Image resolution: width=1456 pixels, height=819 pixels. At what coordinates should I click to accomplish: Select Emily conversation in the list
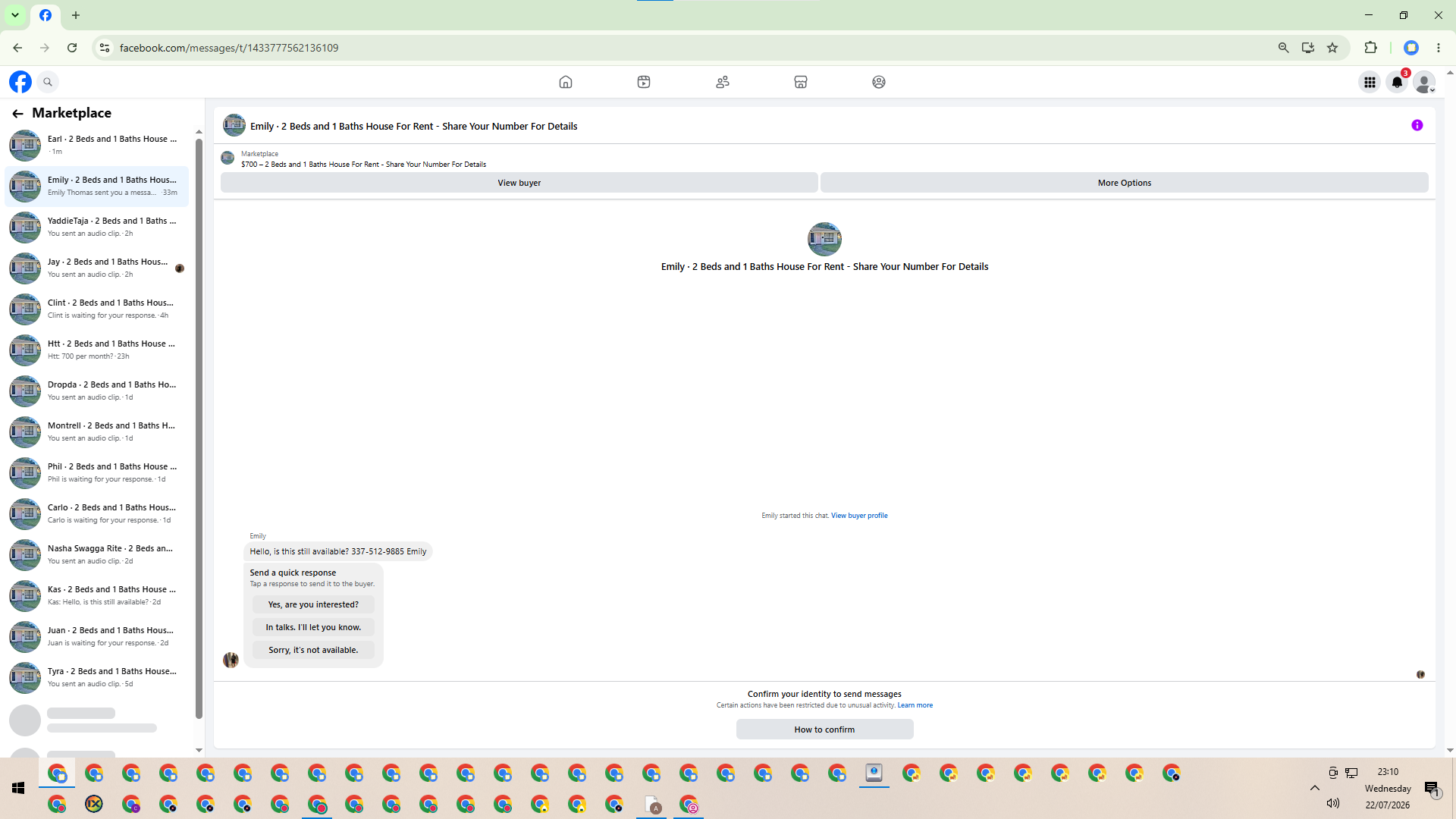(x=97, y=187)
